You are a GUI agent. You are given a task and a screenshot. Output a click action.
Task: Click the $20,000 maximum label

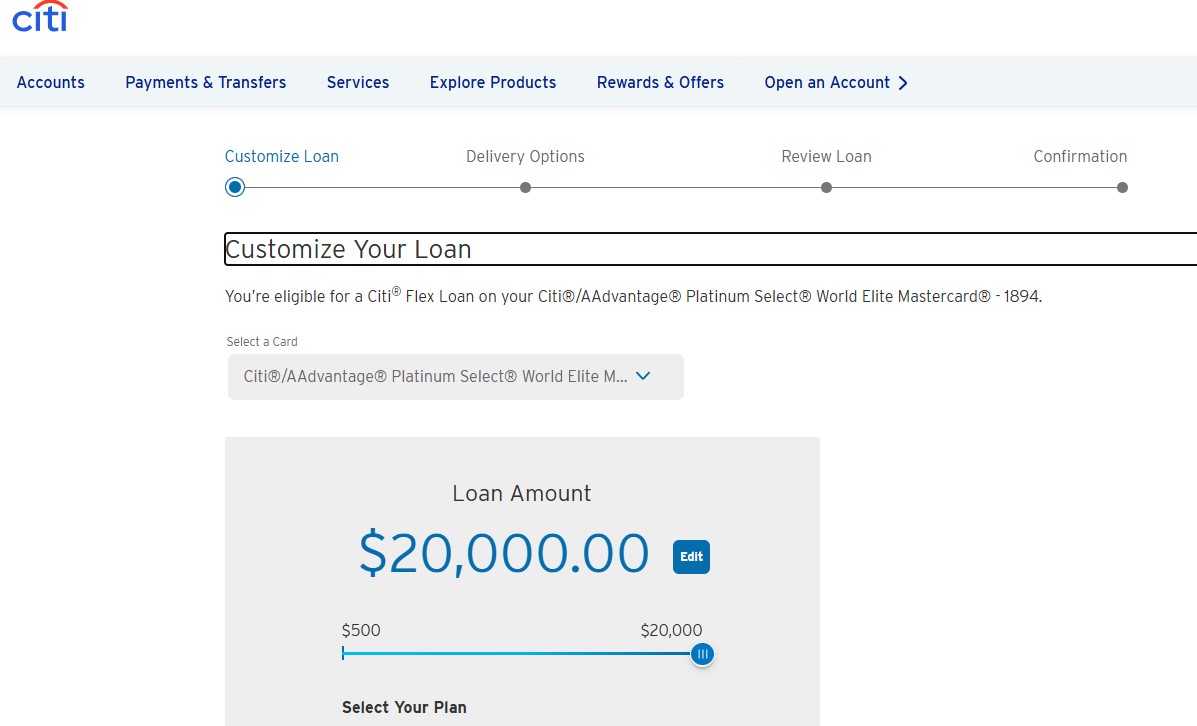pyautogui.click(x=671, y=631)
